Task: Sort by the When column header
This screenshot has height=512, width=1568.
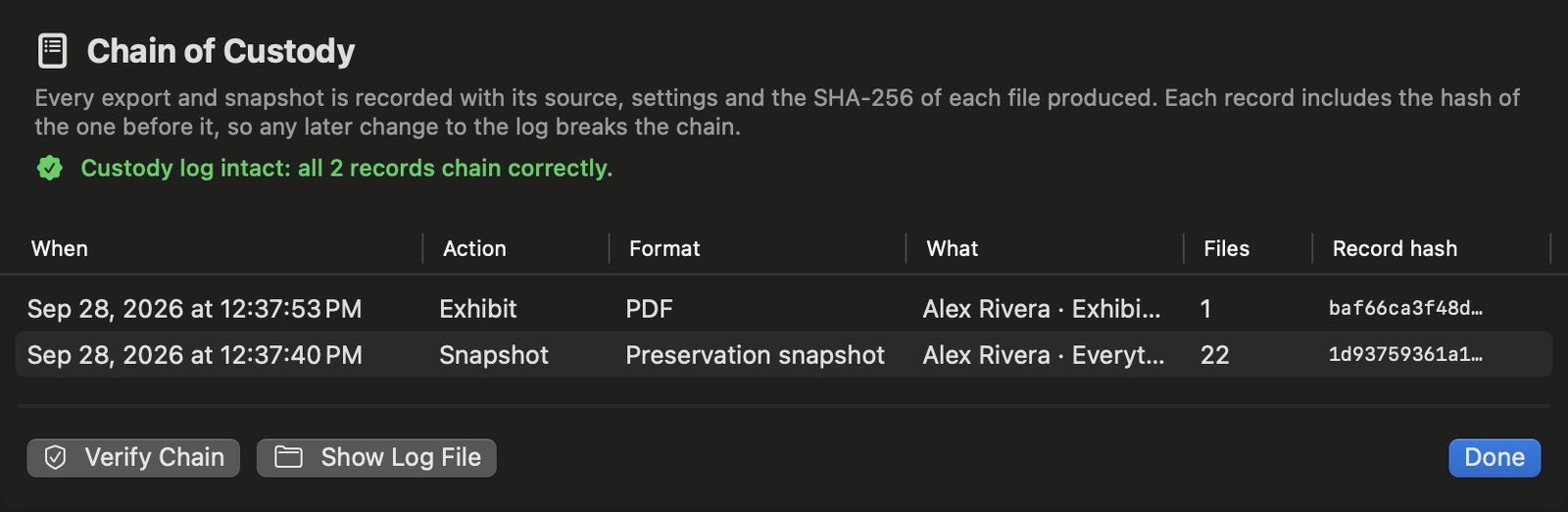Action: [x=60, y=249]
